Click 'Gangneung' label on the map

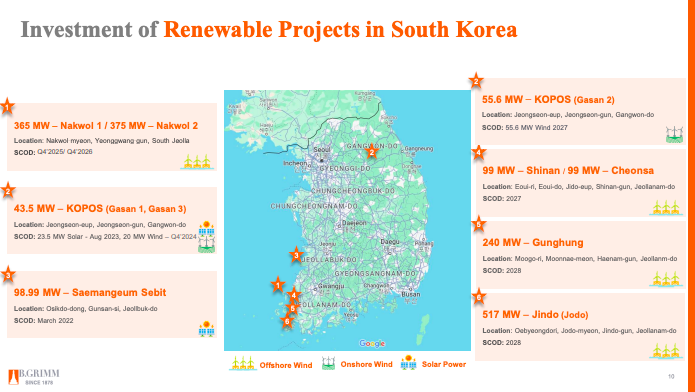click(x=419, y=149)
